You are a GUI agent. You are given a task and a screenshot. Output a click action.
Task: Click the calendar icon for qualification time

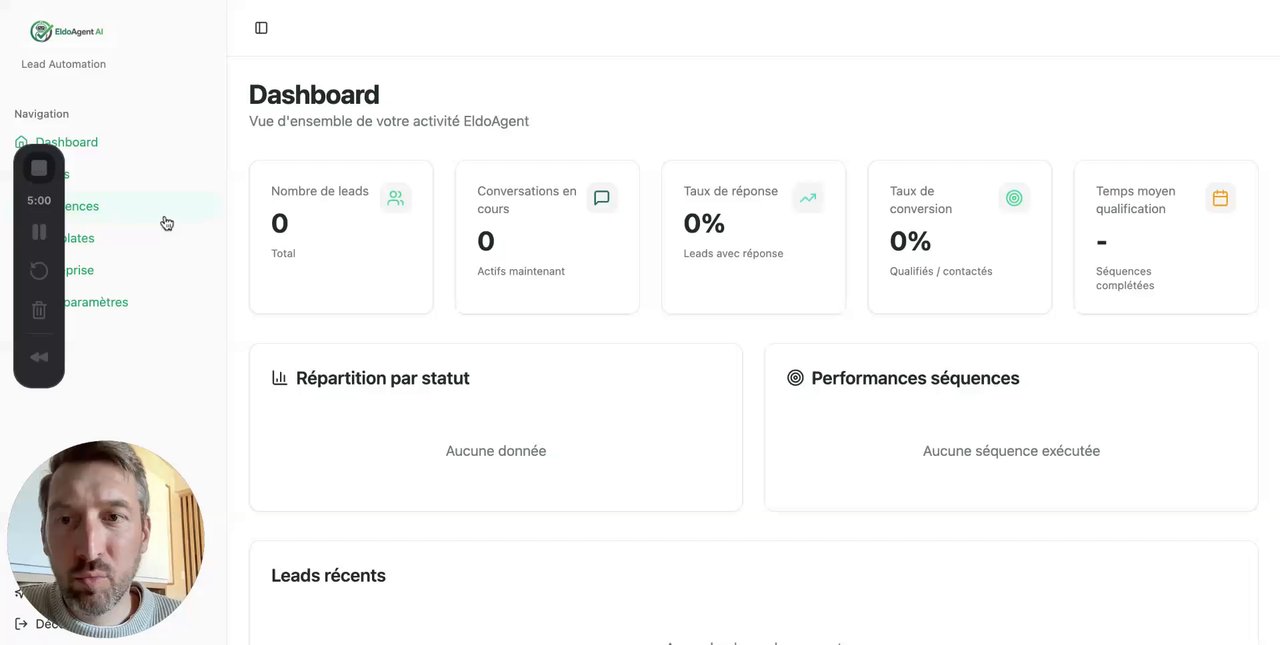pos(1220,198)
